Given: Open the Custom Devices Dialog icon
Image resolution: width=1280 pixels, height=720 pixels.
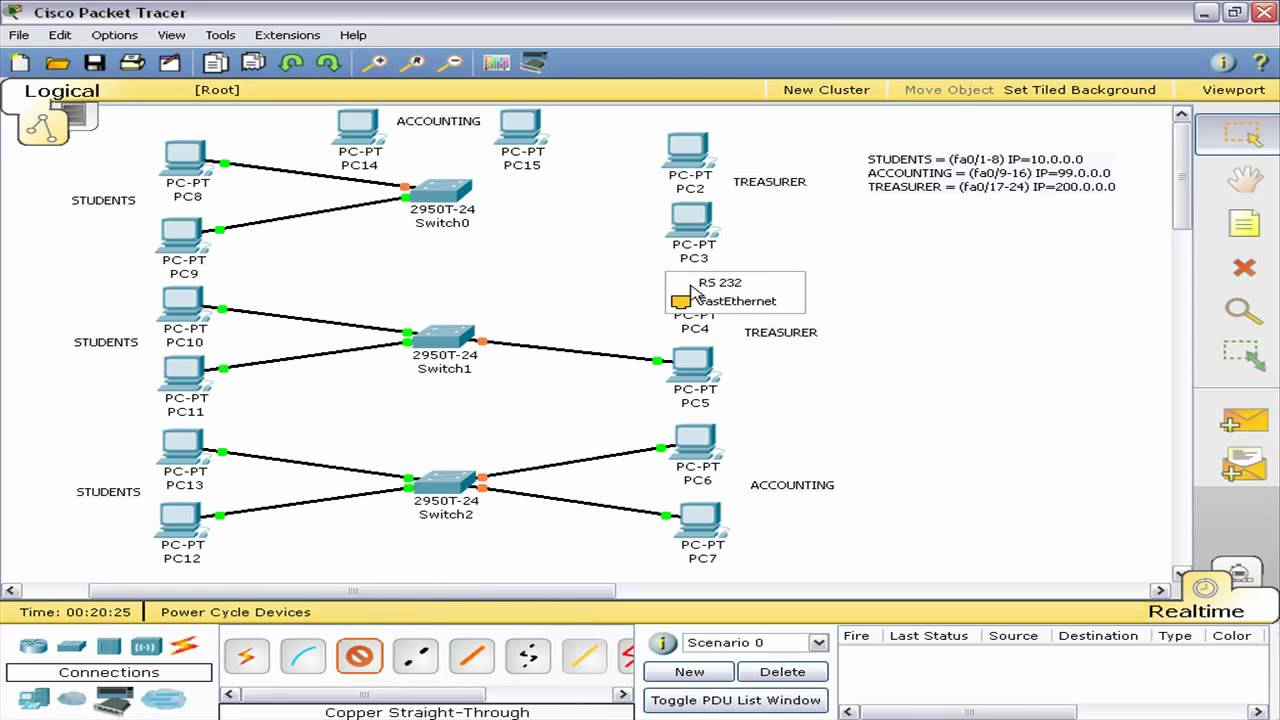Looking at the screenshot, I should (534, 63).
